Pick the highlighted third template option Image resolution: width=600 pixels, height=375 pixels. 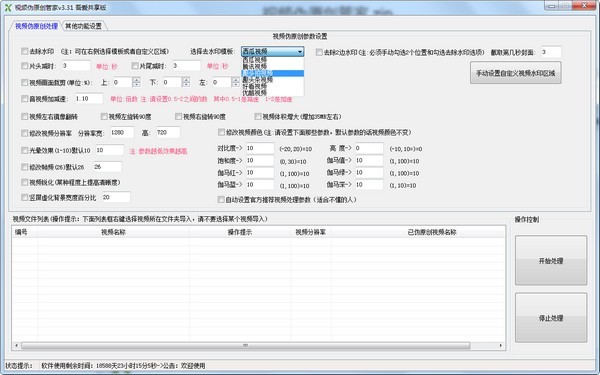(x=272, y=73)
